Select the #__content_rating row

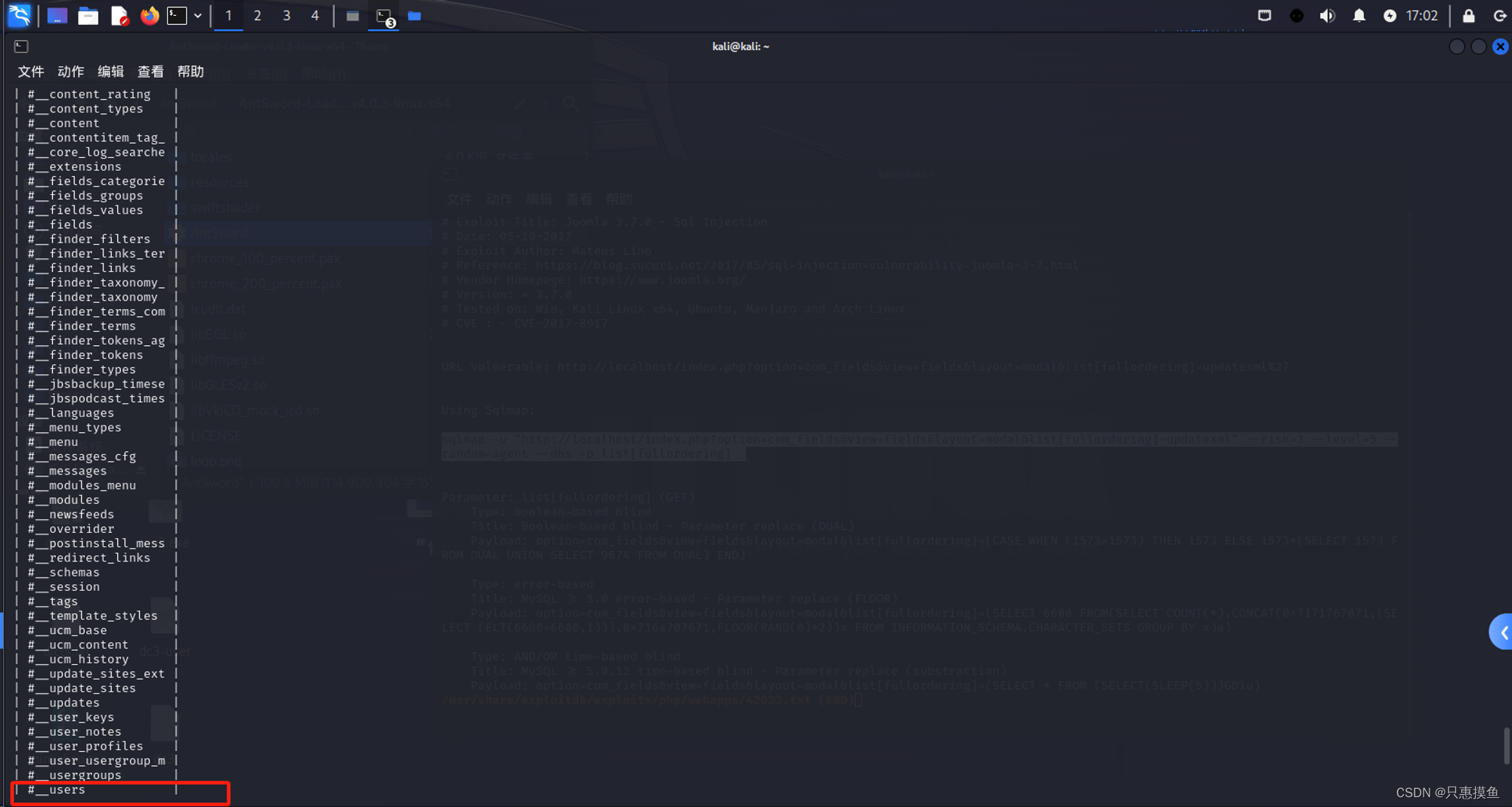coord(97,94)
